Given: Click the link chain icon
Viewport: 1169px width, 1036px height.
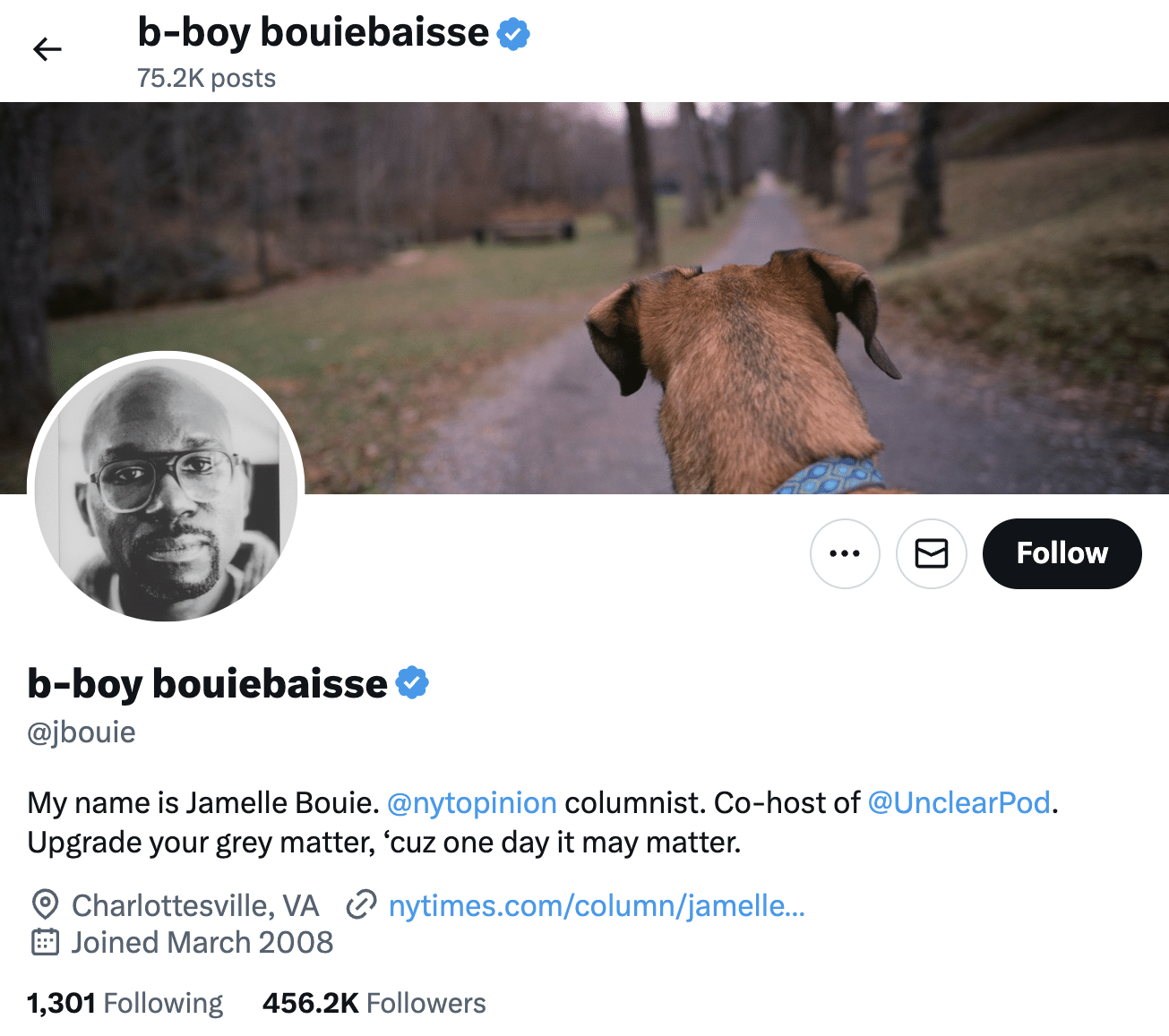Looking at the screenshot, I should pyautogui.click(x=362, y=905).
